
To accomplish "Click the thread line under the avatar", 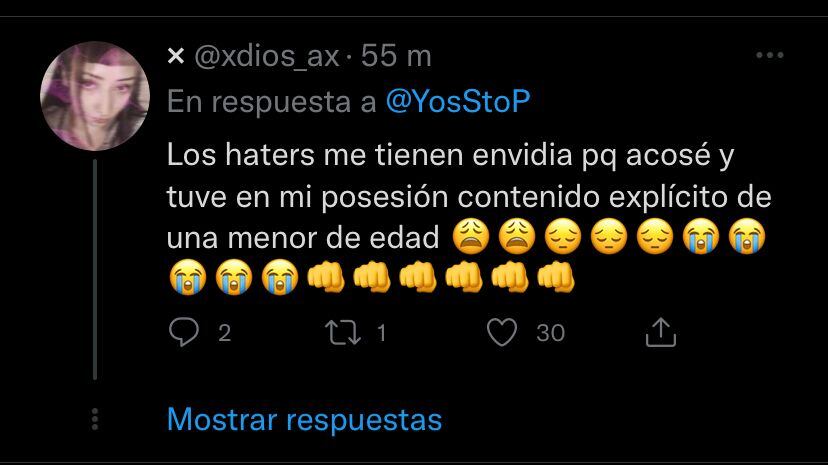I will 95,269.
